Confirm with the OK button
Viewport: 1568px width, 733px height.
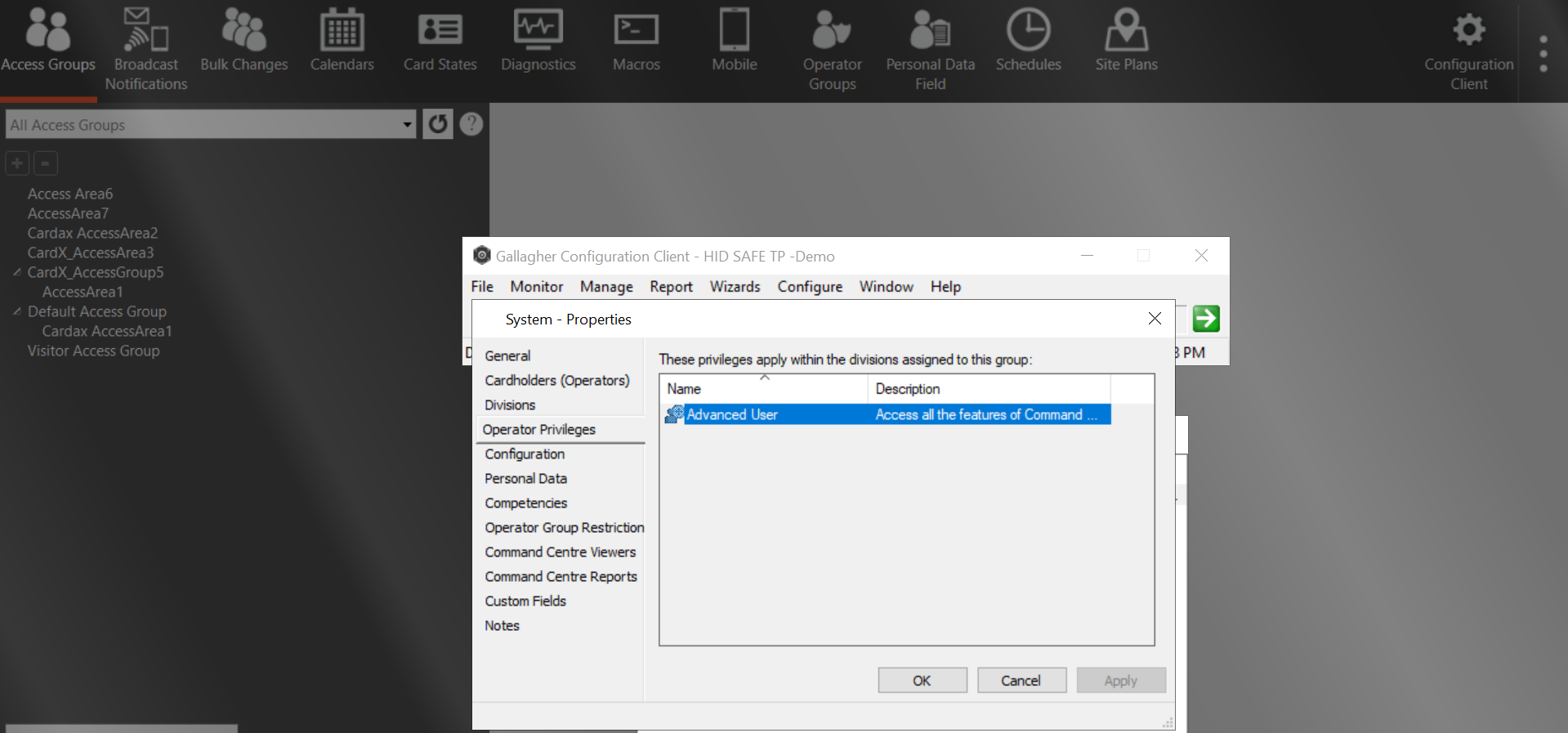[922, 681]
